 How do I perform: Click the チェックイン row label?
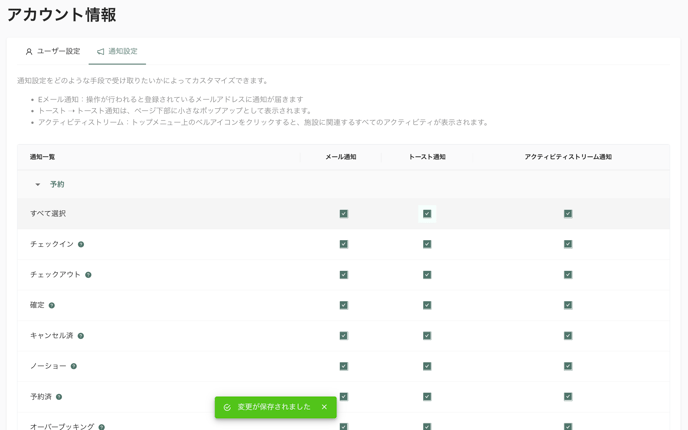coord(52,244)
